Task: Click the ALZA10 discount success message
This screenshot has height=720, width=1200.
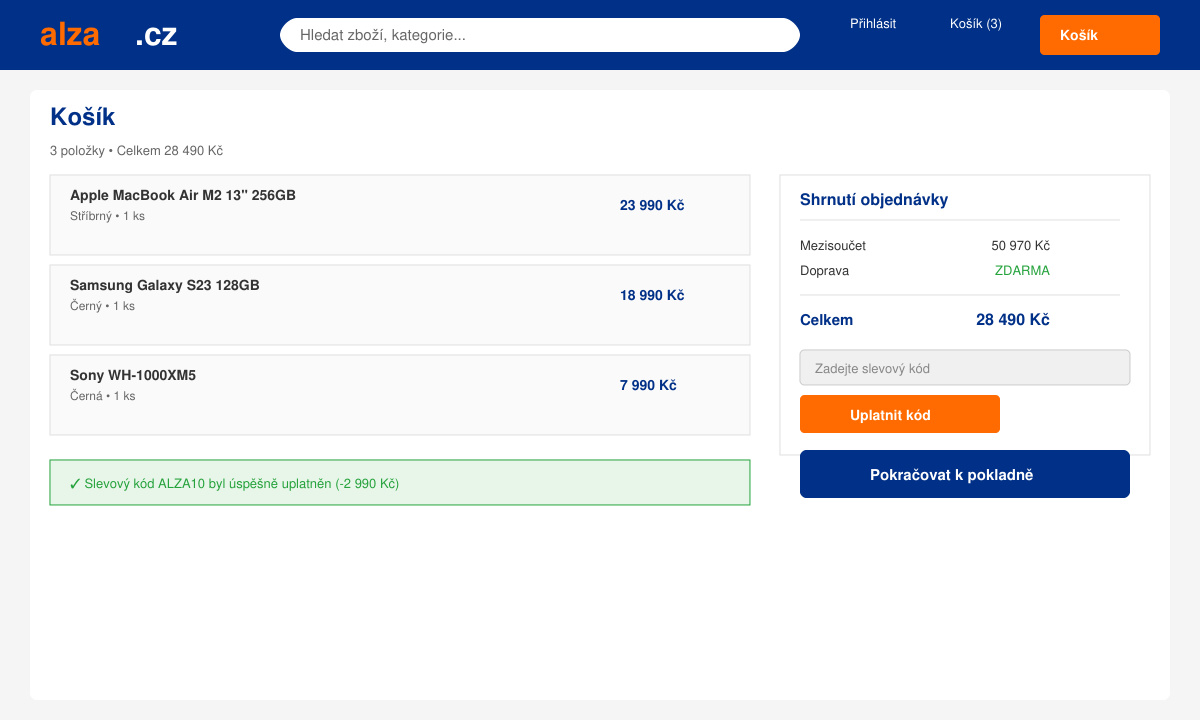Action: [400, 483]
